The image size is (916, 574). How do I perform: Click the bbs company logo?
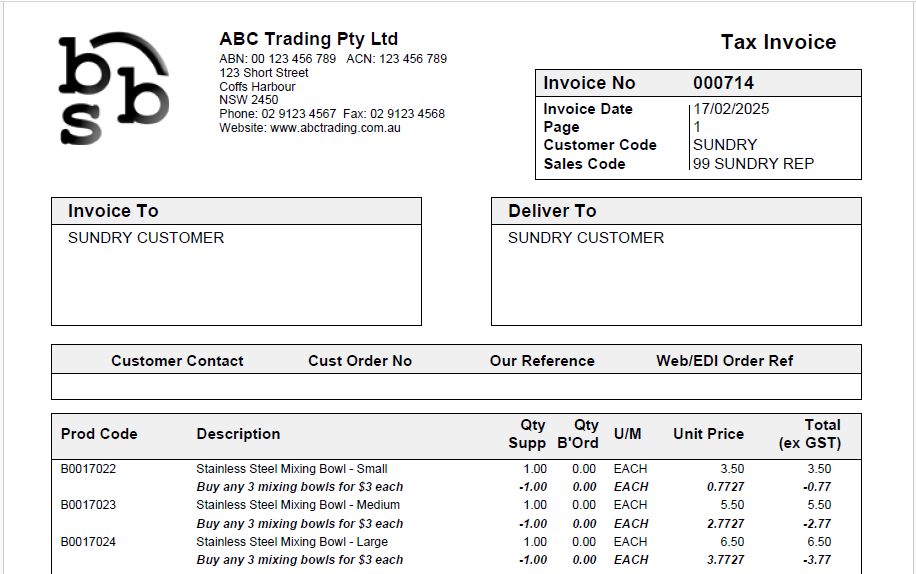pos(113,88)
